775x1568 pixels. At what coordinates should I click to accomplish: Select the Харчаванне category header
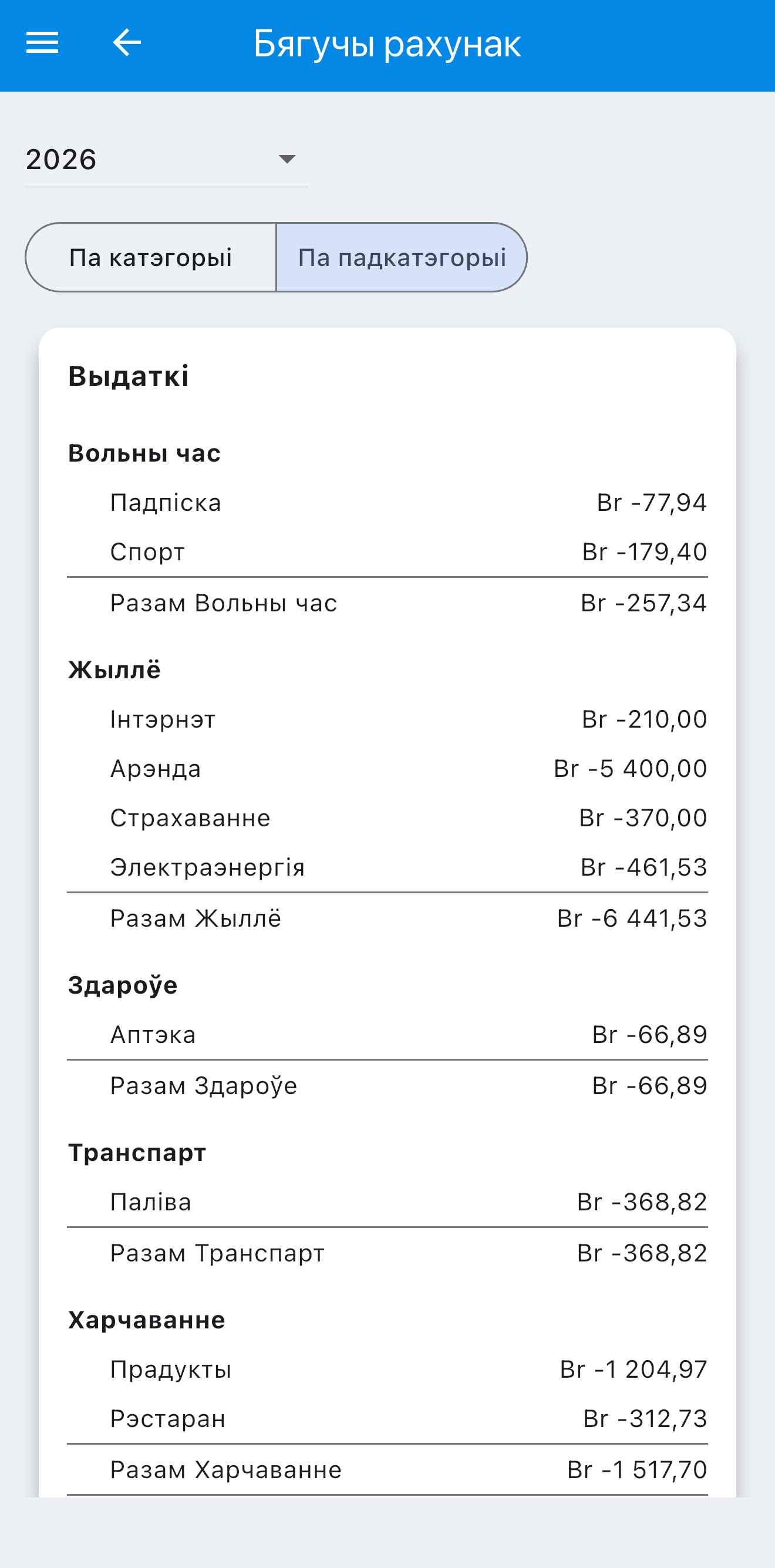(147, 1320)
